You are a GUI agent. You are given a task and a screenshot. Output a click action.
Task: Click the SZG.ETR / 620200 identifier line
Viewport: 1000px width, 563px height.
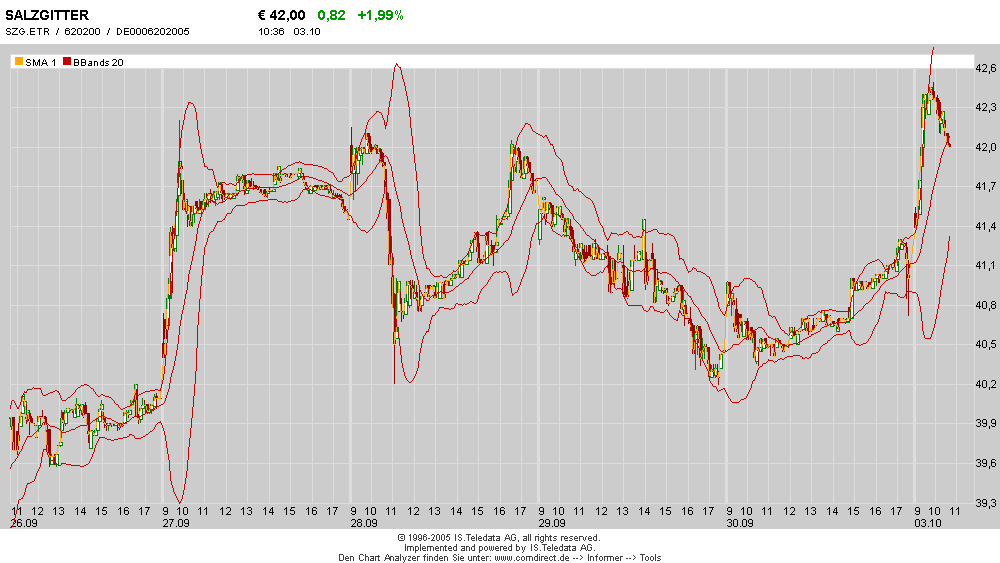point(98,31)
